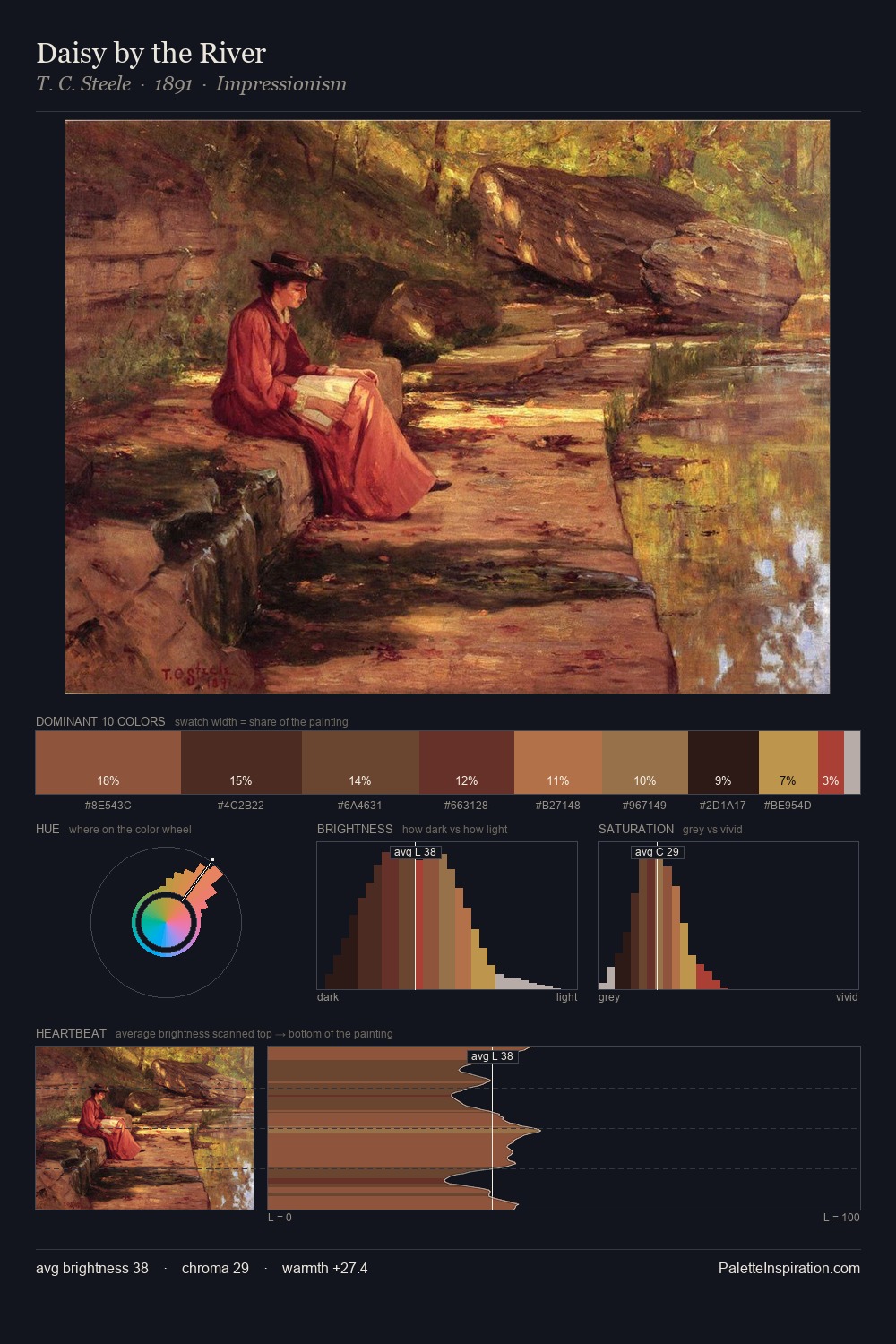Click the footer stat avg brightness 38

tap(92, 1268)
